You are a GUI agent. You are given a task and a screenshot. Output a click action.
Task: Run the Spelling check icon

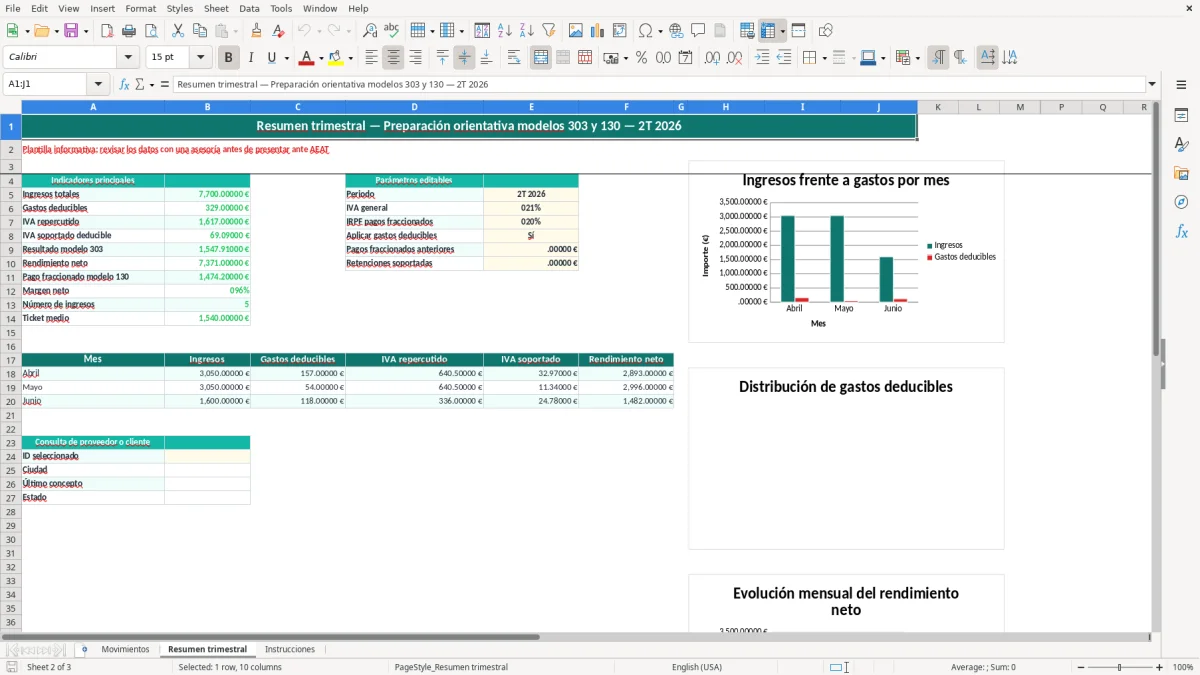[x=391, y=31]
